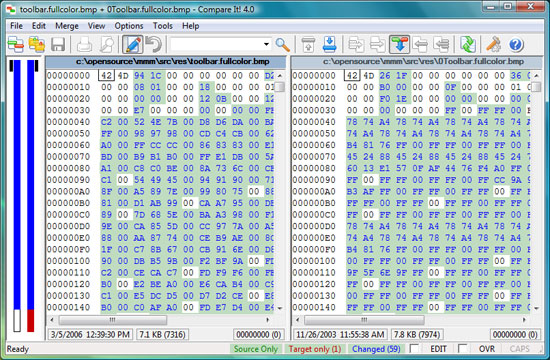Image resolution: width=550 pixels, height=360 pixels.
Task: Toggle the OVR checkbox in status bar
Action: (x=462, y=348)
